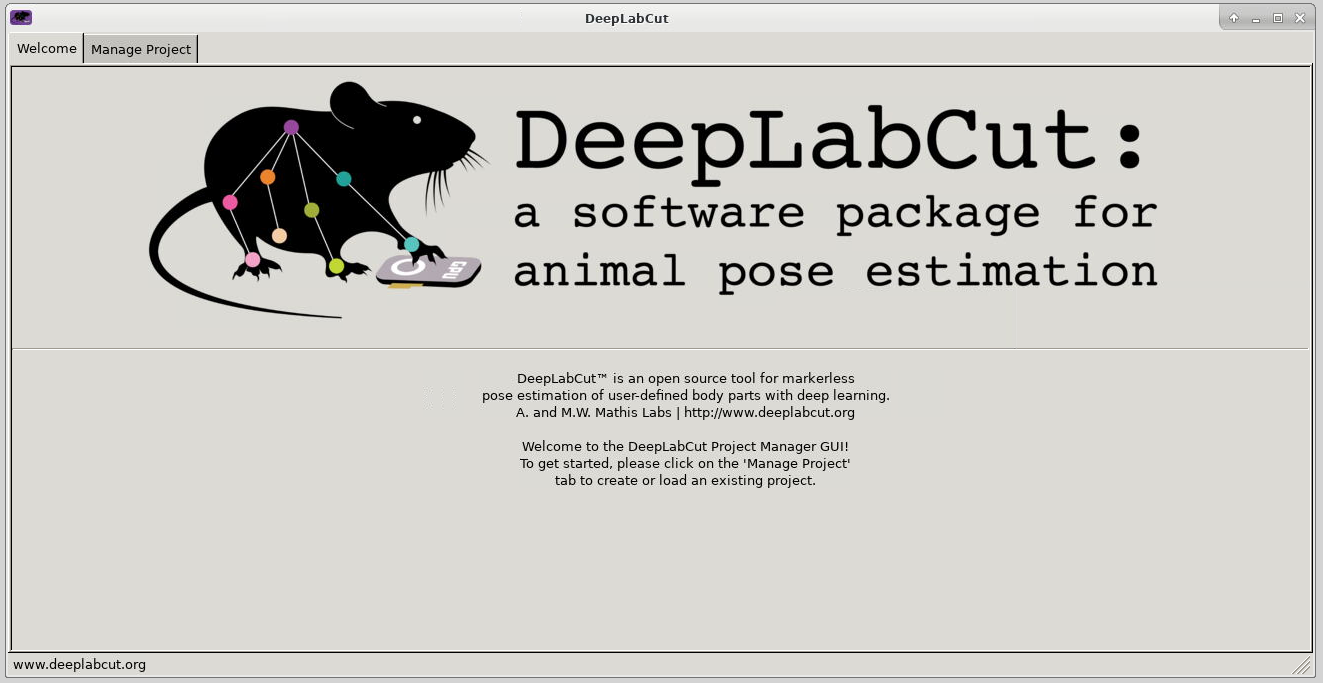Click the window roll-up arrow button

pos(1234,17)
